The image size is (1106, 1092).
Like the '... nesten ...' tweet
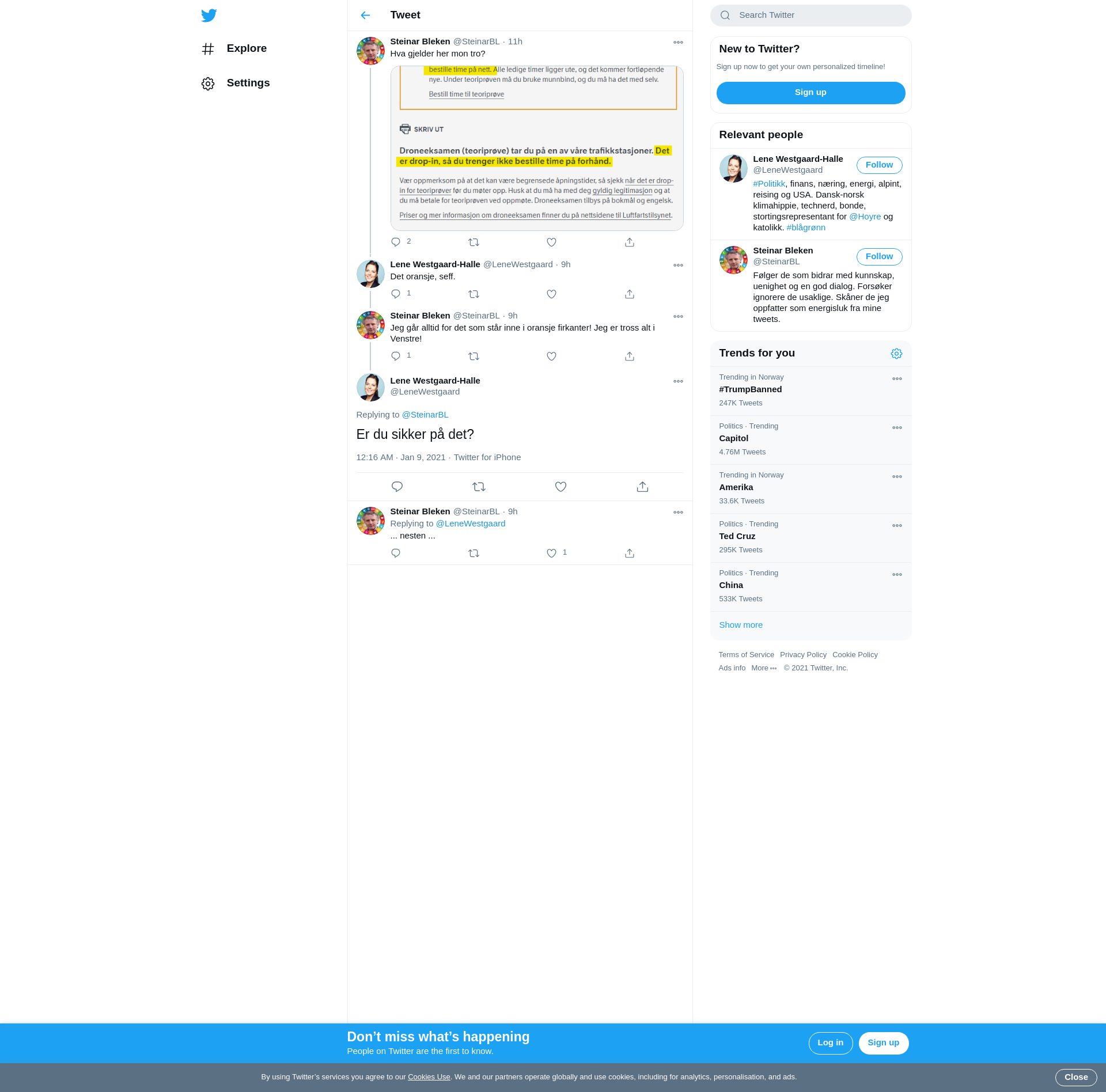pos(551,553)
